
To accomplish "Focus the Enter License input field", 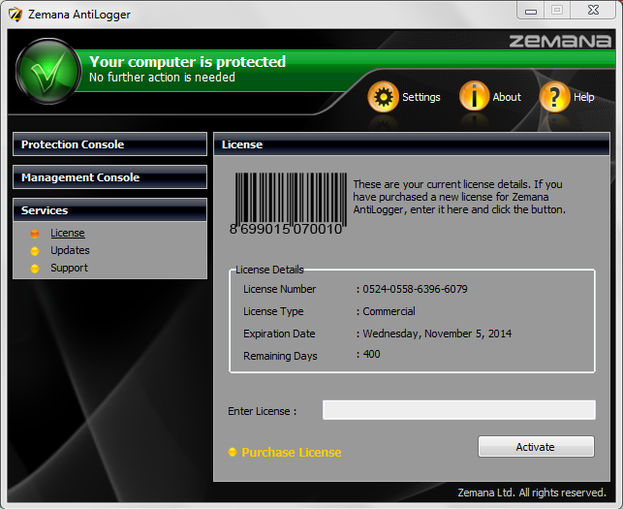I will point(459,410).
